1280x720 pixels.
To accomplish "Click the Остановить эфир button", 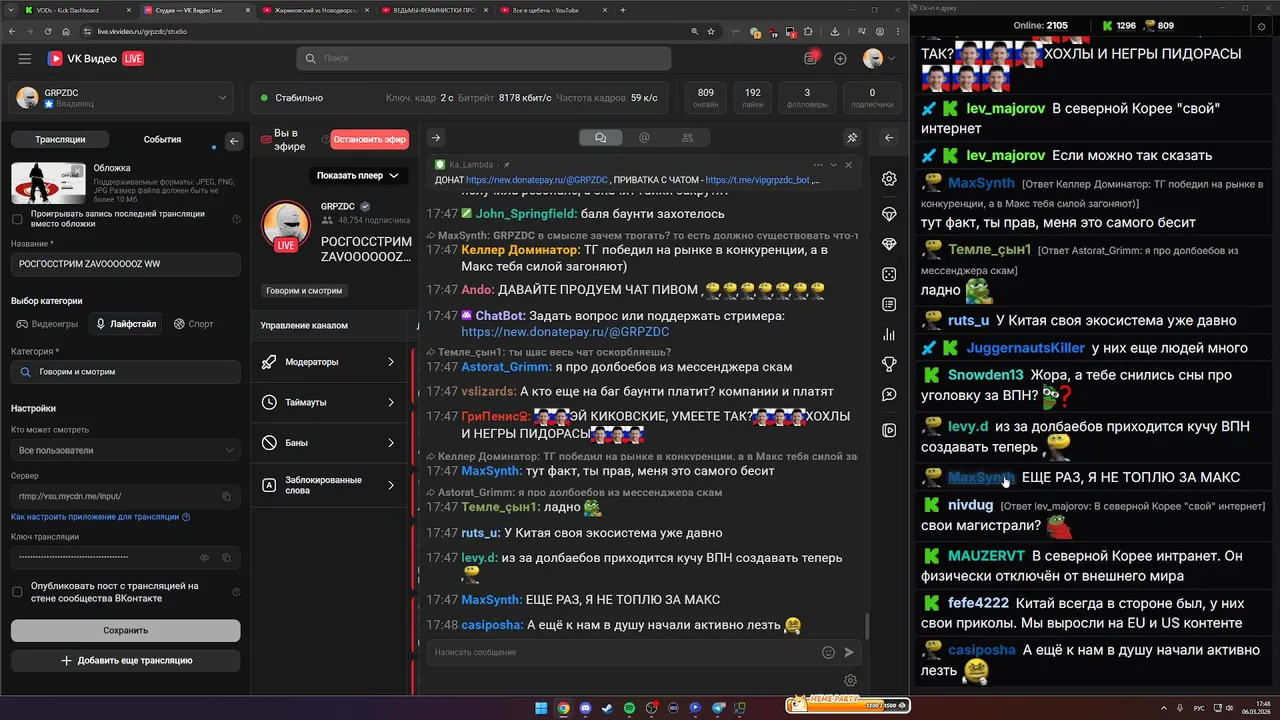I will click(370, 140).
